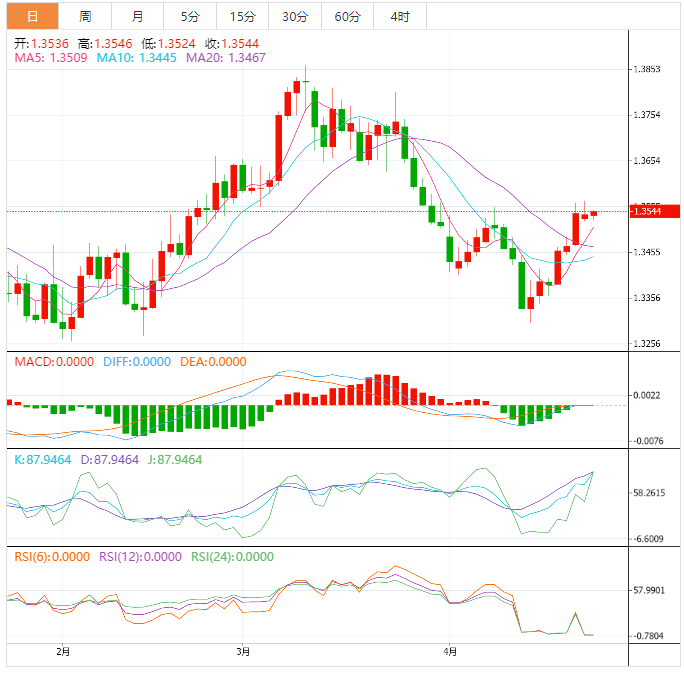This screenshot has height=674, width=684.
Task: Select the 15分 timeframe tab
Action: point(242,16)
